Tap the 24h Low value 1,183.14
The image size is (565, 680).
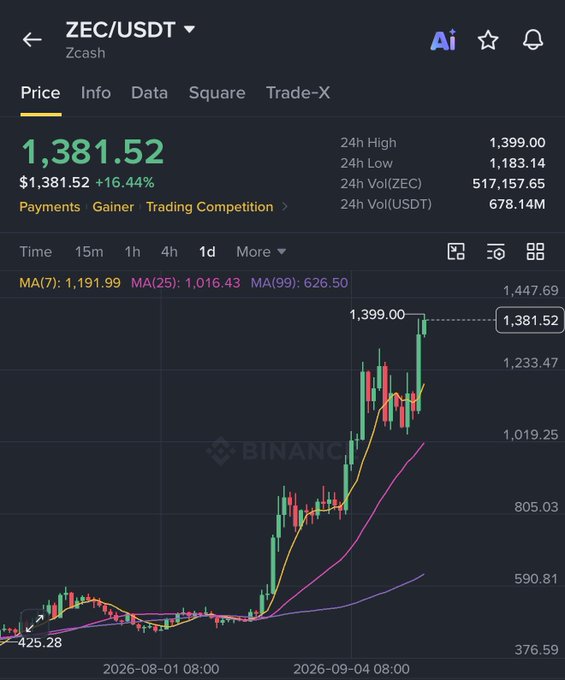[x=517, y=163]
